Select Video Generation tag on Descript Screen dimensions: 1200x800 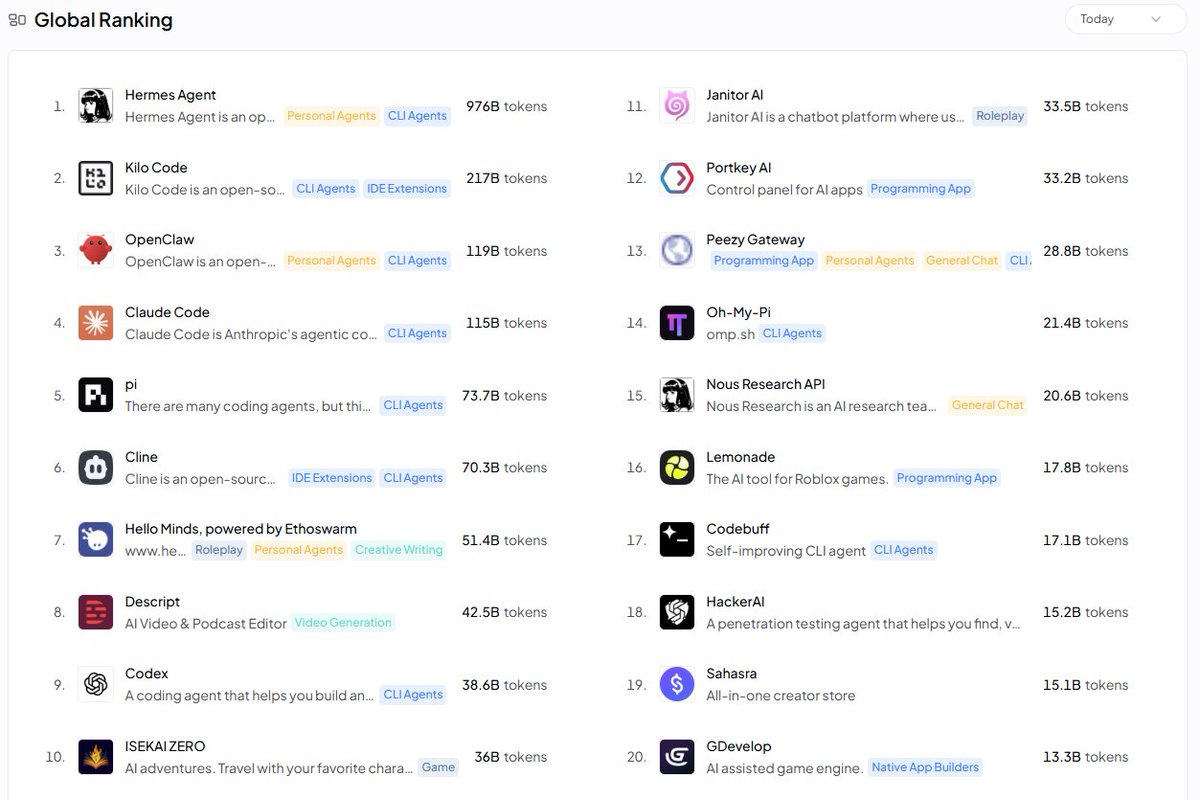point(343,622)
